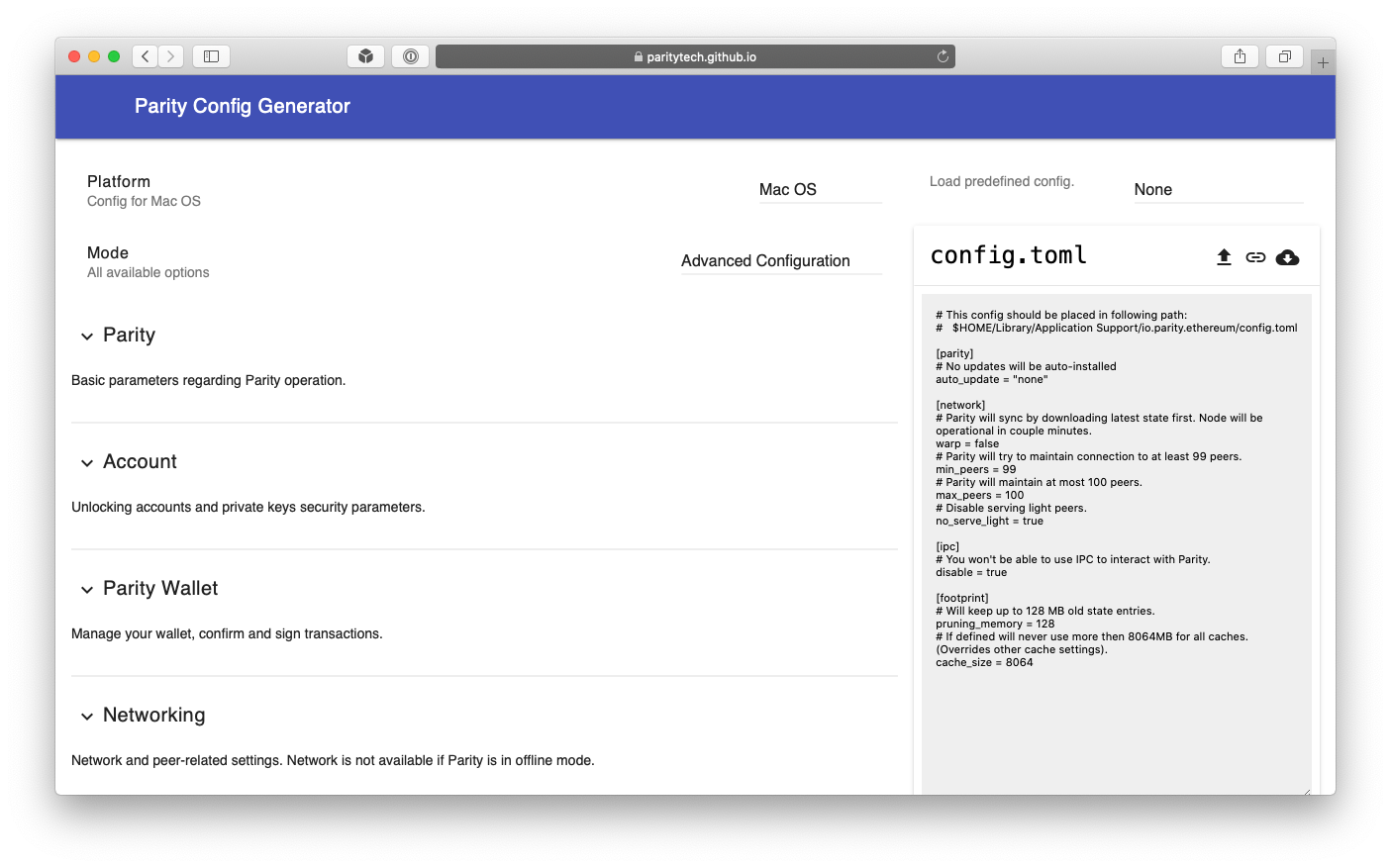Click the 'warp = false' line
This screenshot has height=868, width=1391.
967,443
